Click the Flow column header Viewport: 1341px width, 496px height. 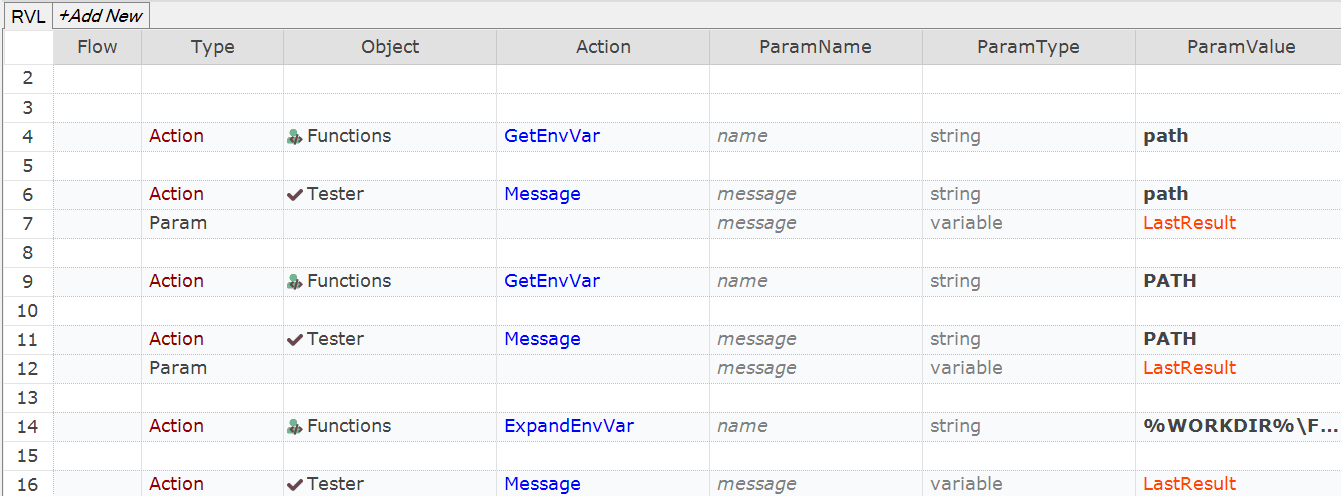(97, 47)
